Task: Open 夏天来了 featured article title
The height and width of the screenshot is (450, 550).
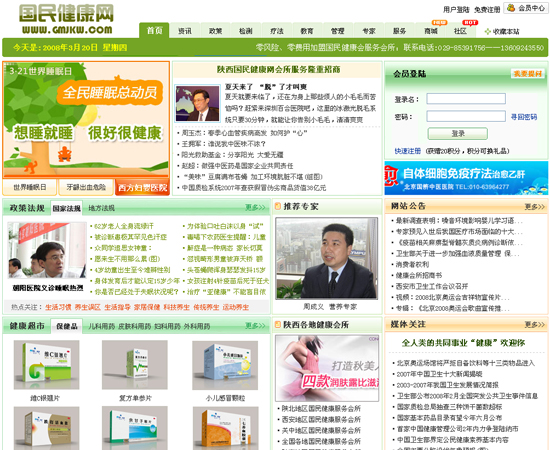Action: (266, 87)
